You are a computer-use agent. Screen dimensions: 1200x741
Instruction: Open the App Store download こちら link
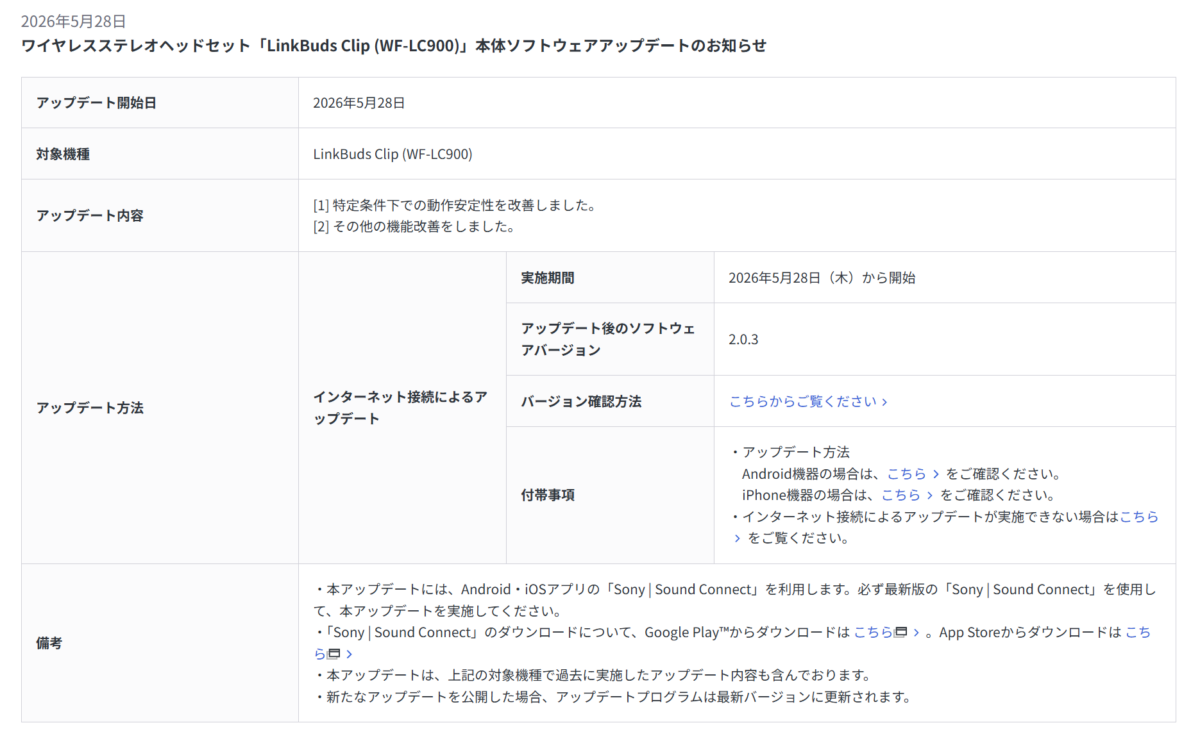pos(1138,633)
